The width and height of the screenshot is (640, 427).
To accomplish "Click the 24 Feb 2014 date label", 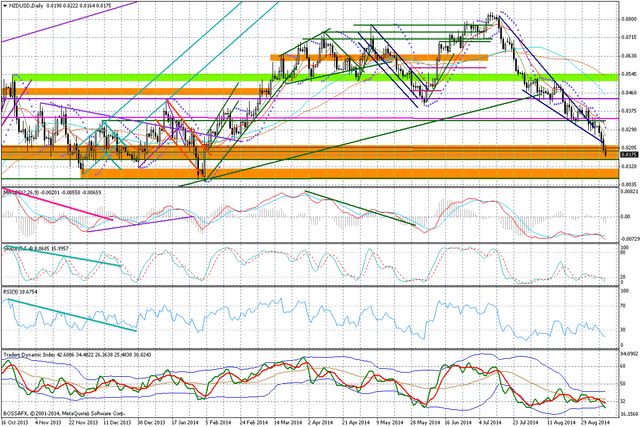I will click(253, 423).
